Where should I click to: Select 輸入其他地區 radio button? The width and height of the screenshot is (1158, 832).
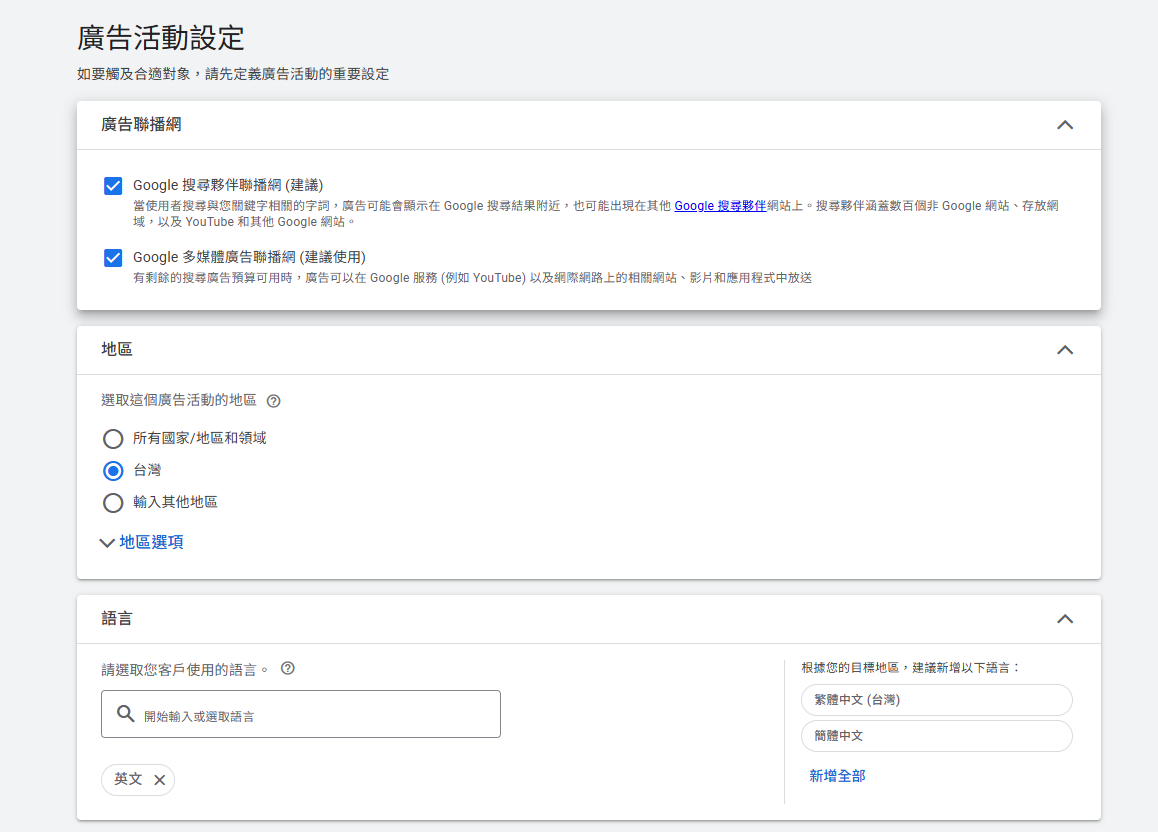click(x=113, y=503)
